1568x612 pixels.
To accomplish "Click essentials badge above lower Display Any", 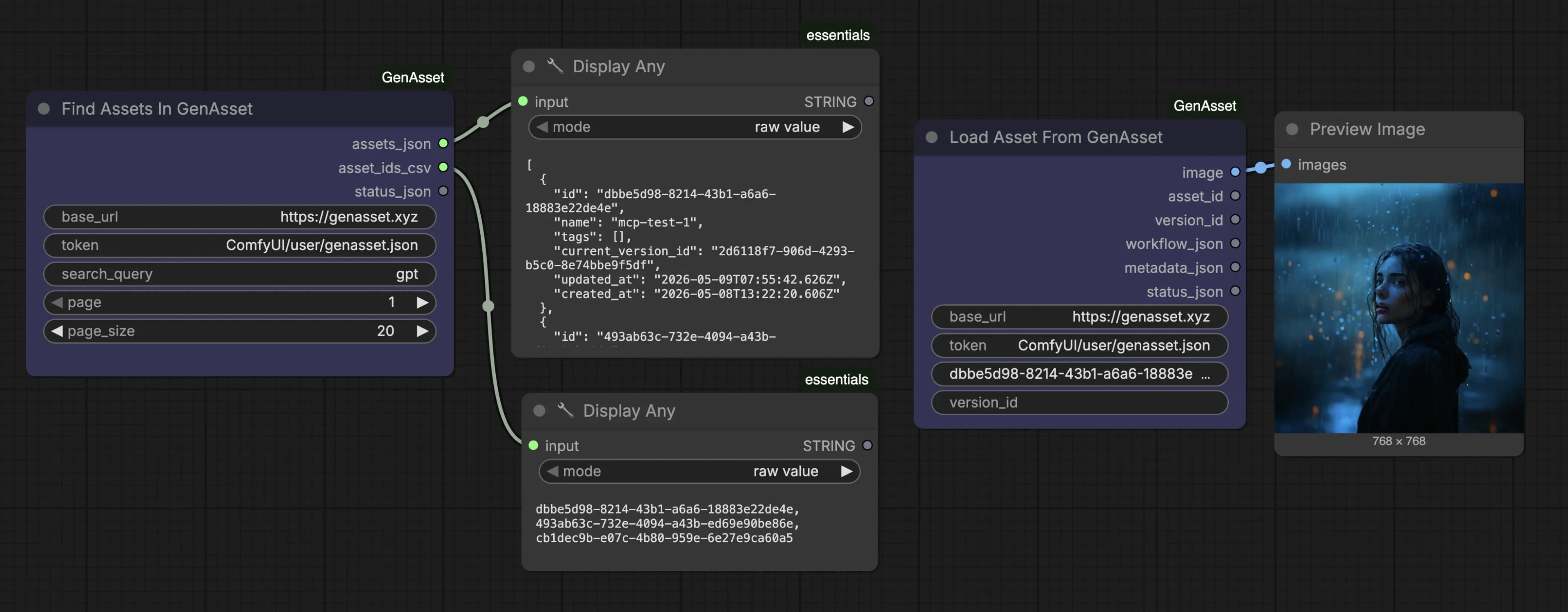I will click(x=836, y=380).
